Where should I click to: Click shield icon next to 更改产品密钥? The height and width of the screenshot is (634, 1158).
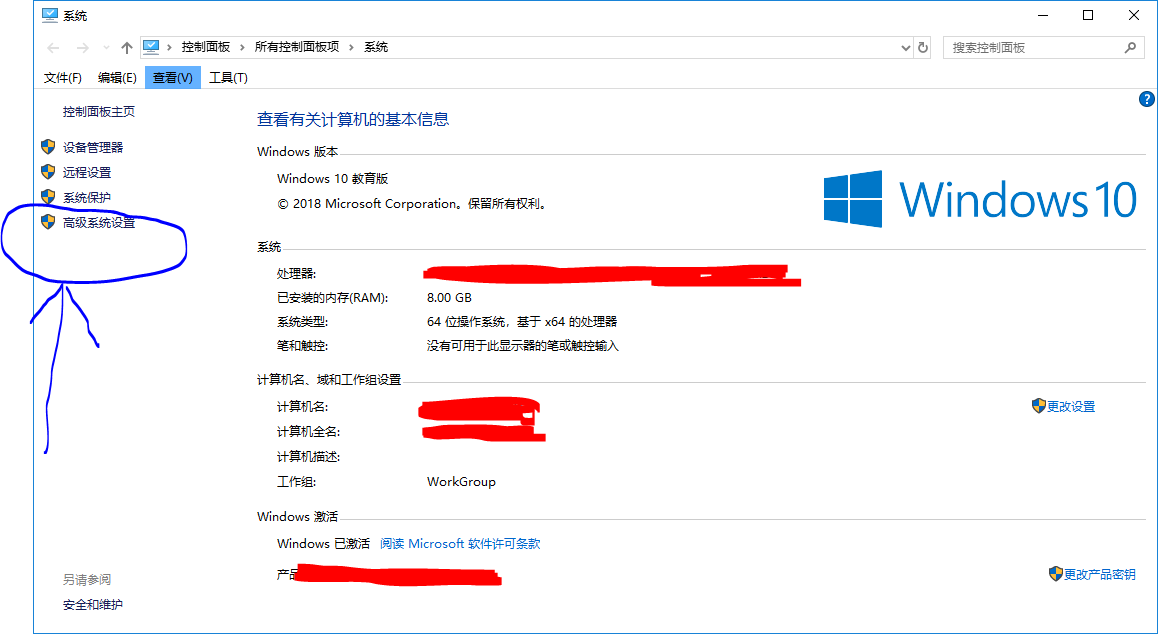[1055, 573]
